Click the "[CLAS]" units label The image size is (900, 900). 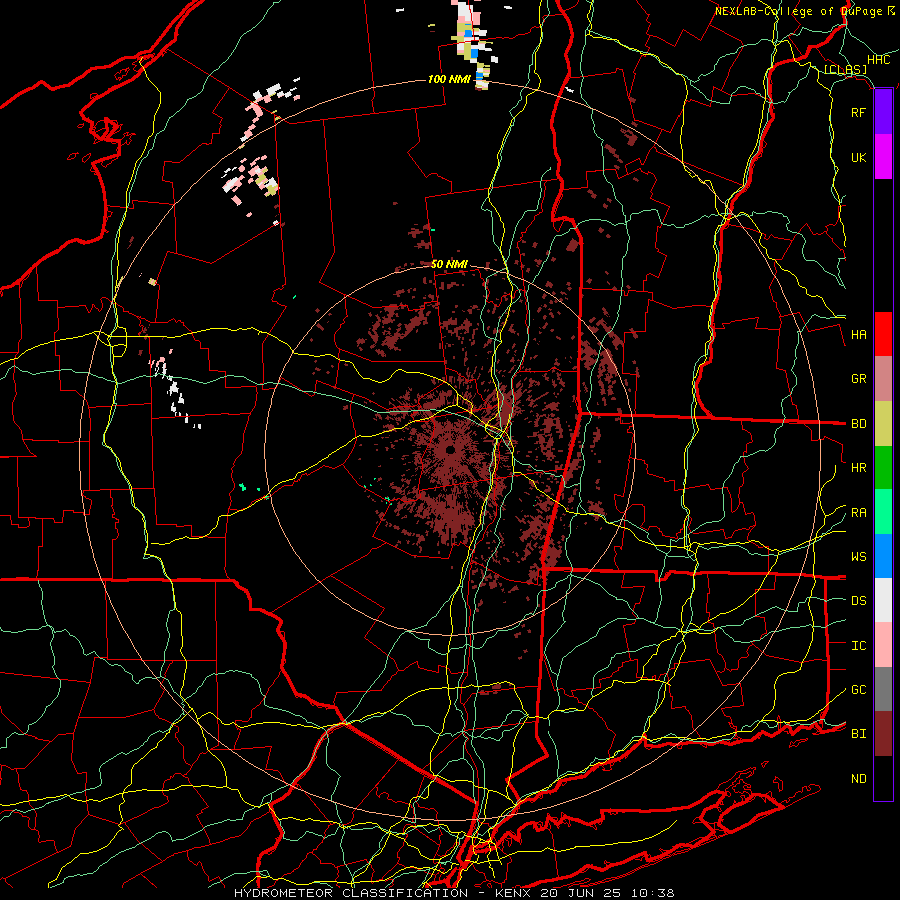coord(845,70)
